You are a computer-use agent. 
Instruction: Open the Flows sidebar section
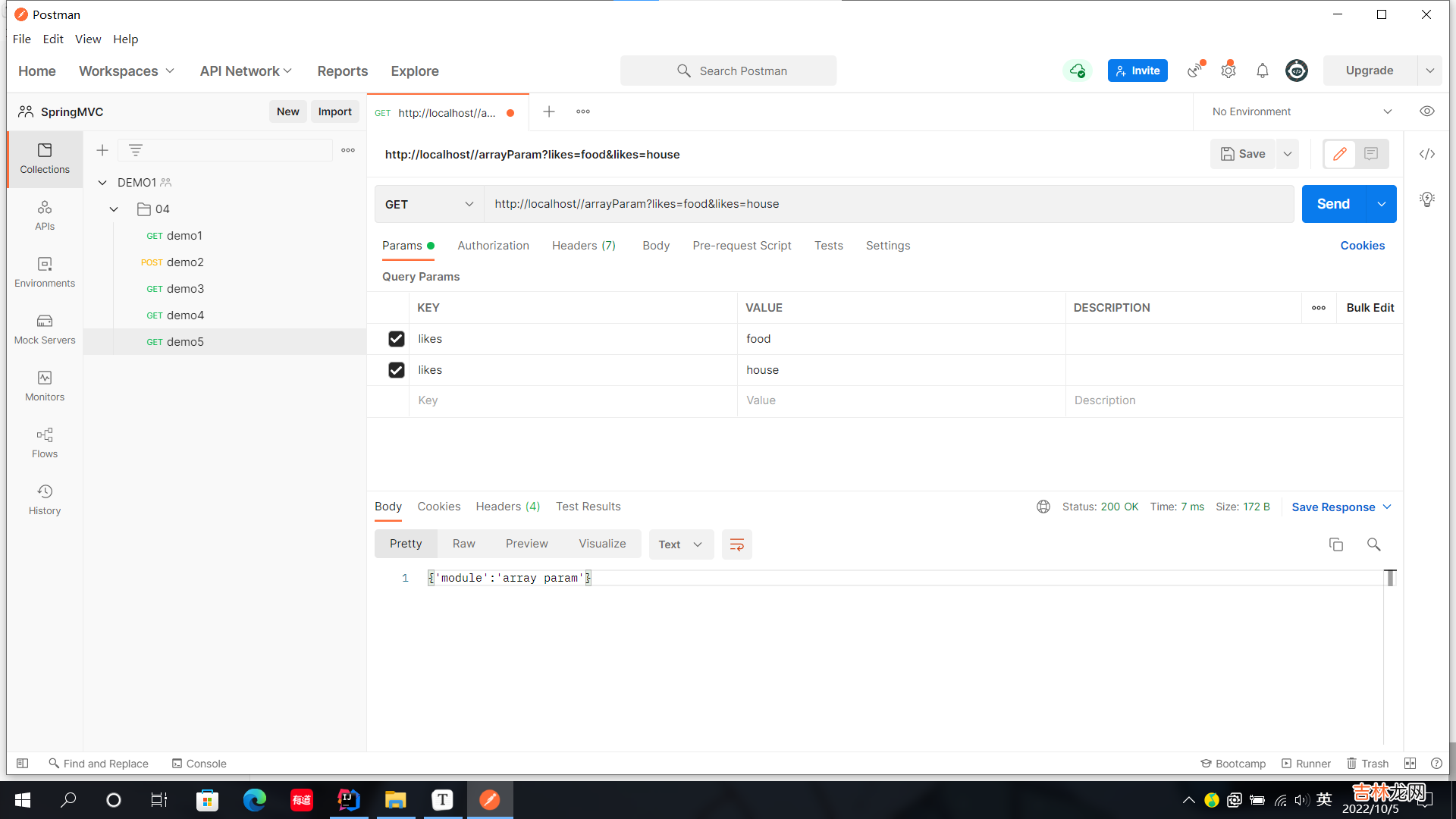click(x=45, y=443)
